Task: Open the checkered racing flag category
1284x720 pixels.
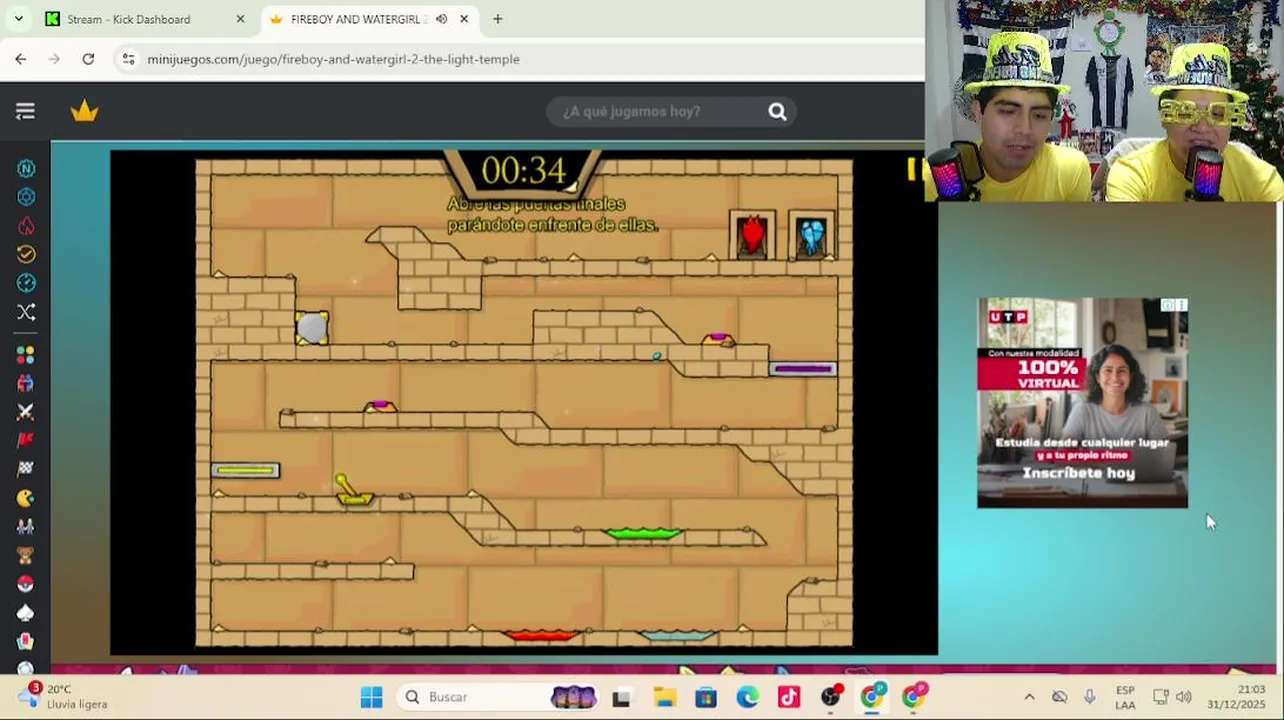Action: pyautogui.click(x=26, y=469)
